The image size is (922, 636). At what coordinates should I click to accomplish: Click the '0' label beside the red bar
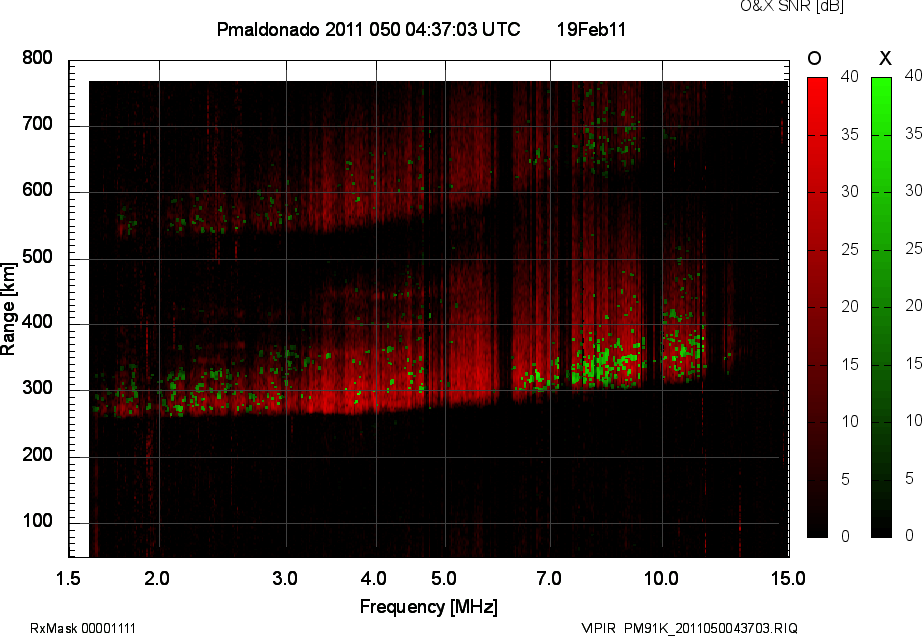tap(846, 536)
